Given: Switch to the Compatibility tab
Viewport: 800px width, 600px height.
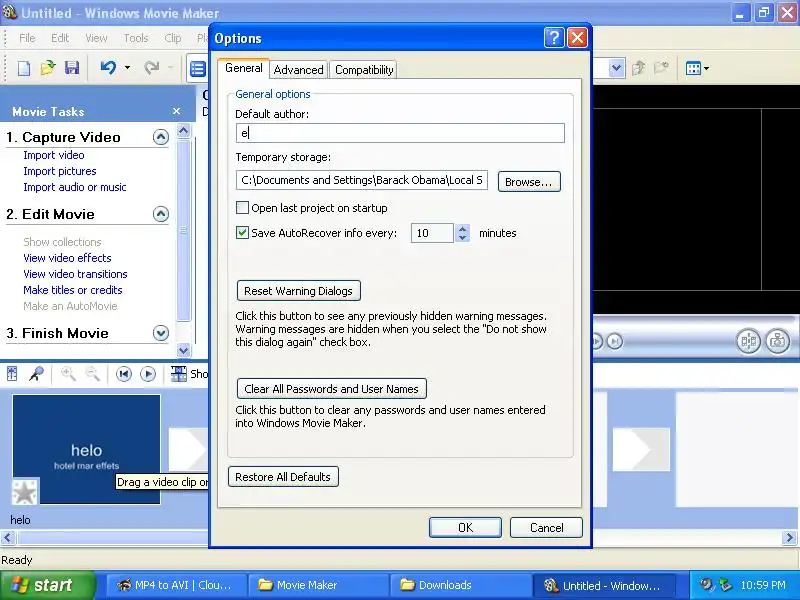Looking at the screenshot, I should click(x=364, y=70).
